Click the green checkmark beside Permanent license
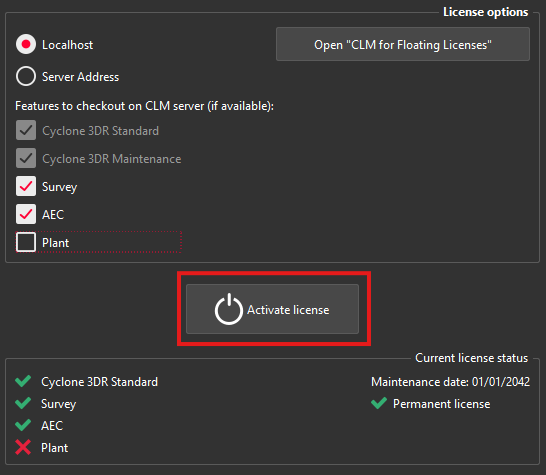 pyautogui.click(x=379, y=403)
